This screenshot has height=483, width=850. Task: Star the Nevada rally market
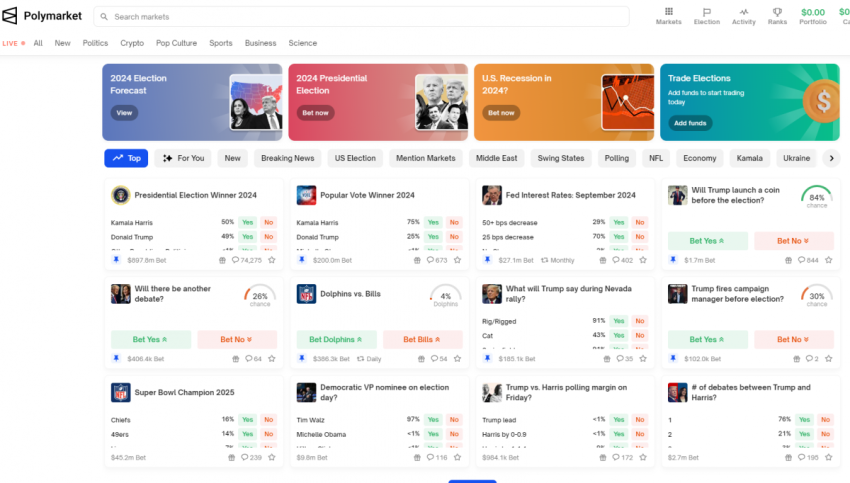[643, 359]
